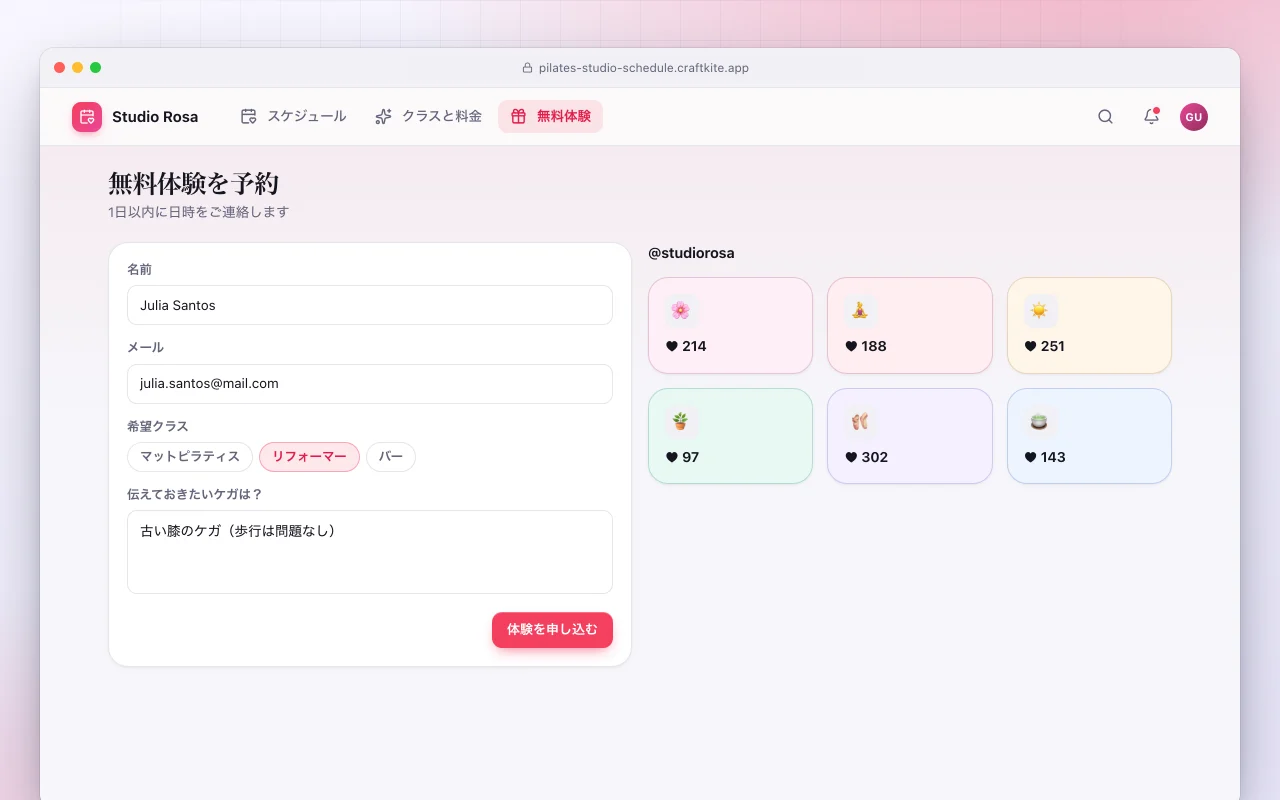The image size is (1280, 800).
Task: Like the post with 188 hearts
Action: [x=852, y=346]
